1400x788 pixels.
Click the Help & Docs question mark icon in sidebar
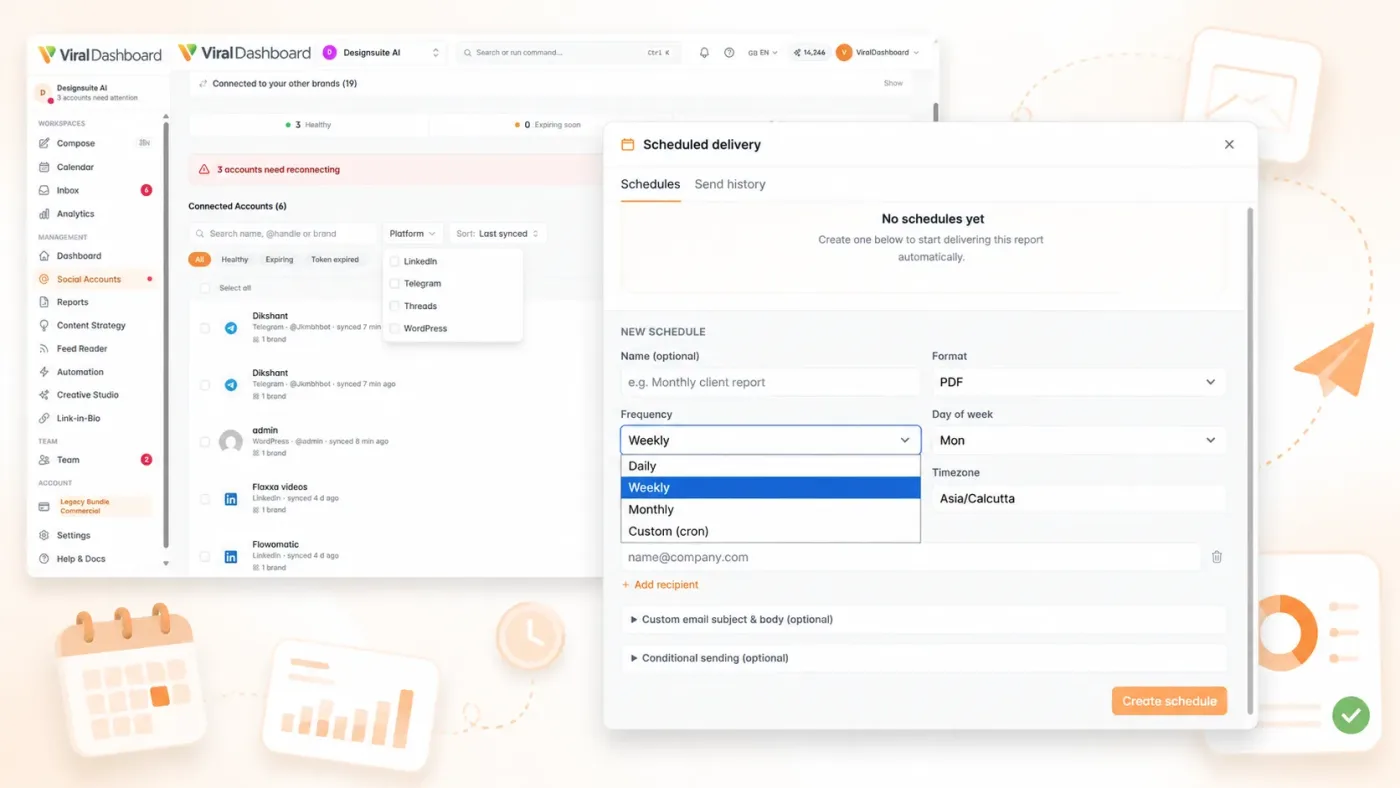(x=44, y=559)
